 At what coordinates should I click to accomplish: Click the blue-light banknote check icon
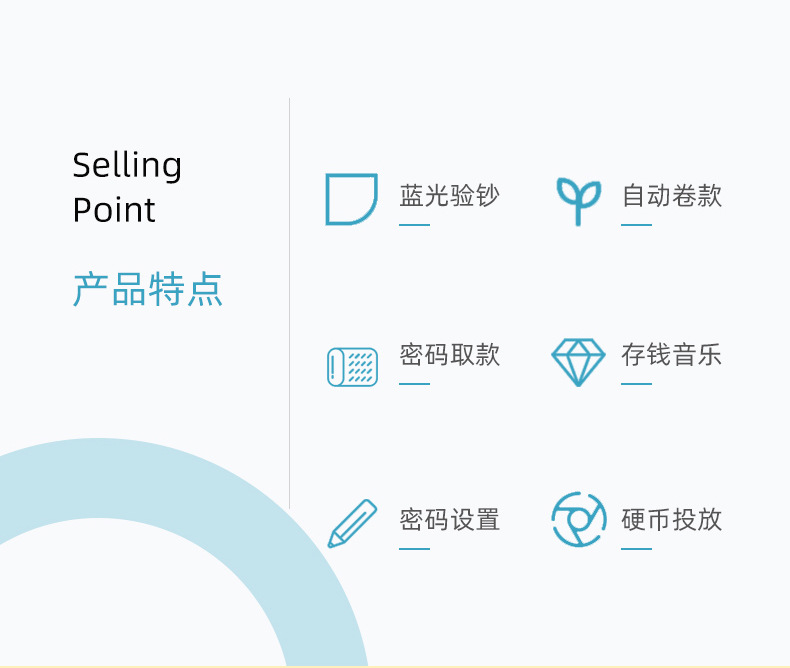coord(351,199)
